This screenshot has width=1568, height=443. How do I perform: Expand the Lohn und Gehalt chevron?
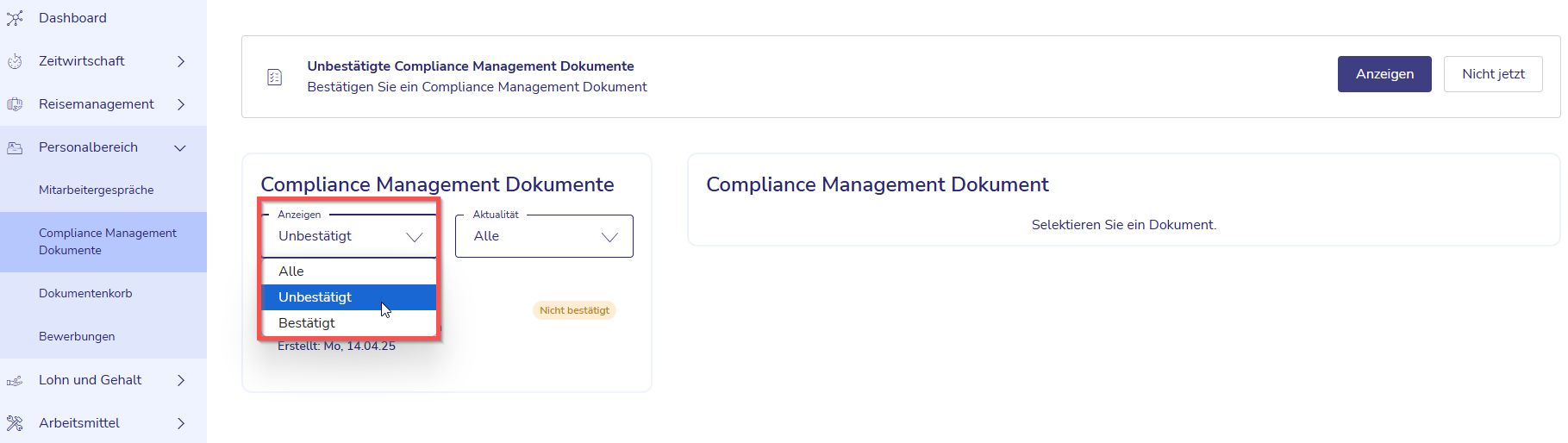(x=181, y=380)
